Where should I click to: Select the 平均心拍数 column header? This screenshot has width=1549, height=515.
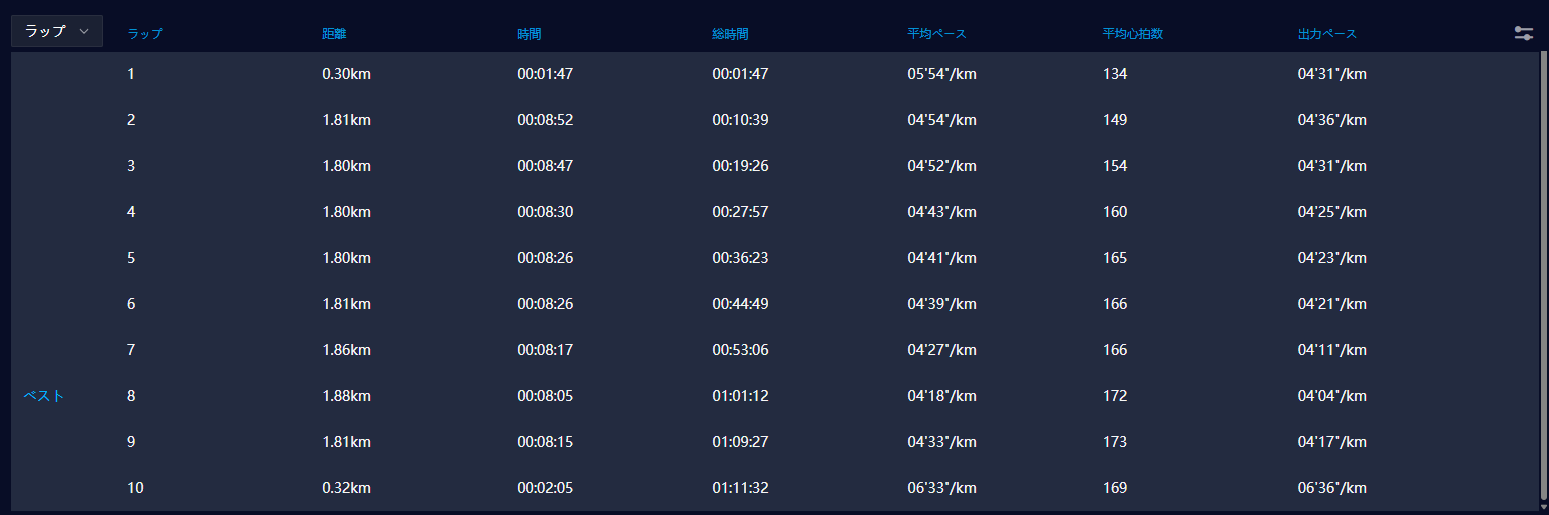1132,34
